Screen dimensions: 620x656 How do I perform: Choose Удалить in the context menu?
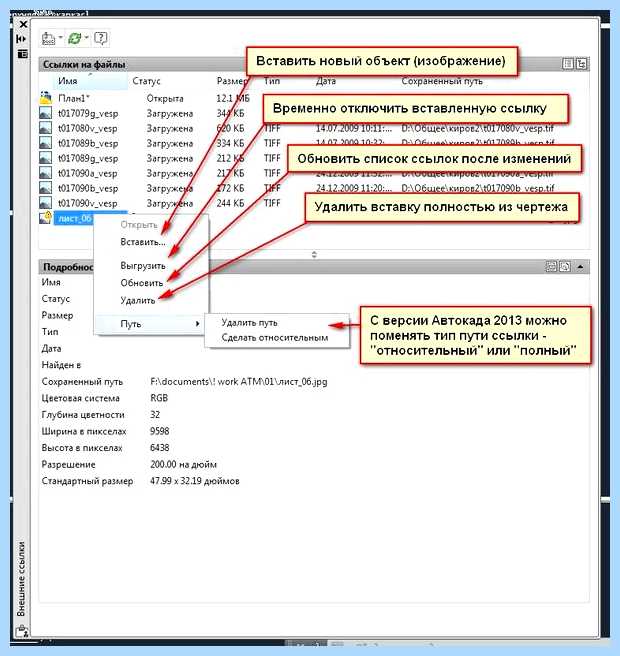[138, 300]
